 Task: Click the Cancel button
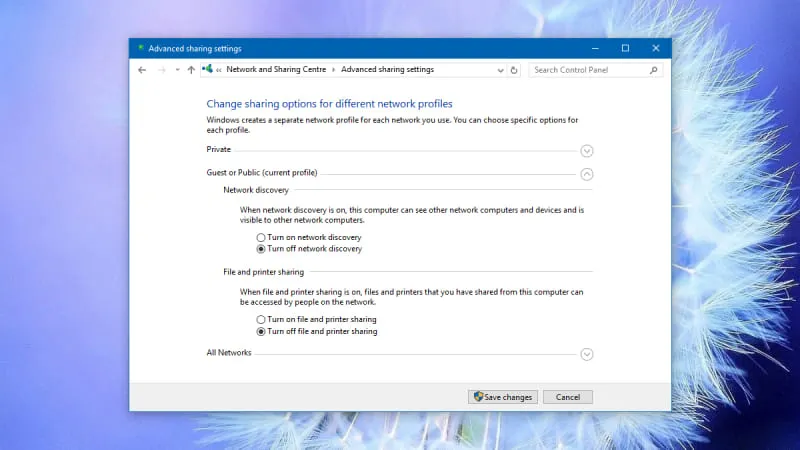coord(568,397)
